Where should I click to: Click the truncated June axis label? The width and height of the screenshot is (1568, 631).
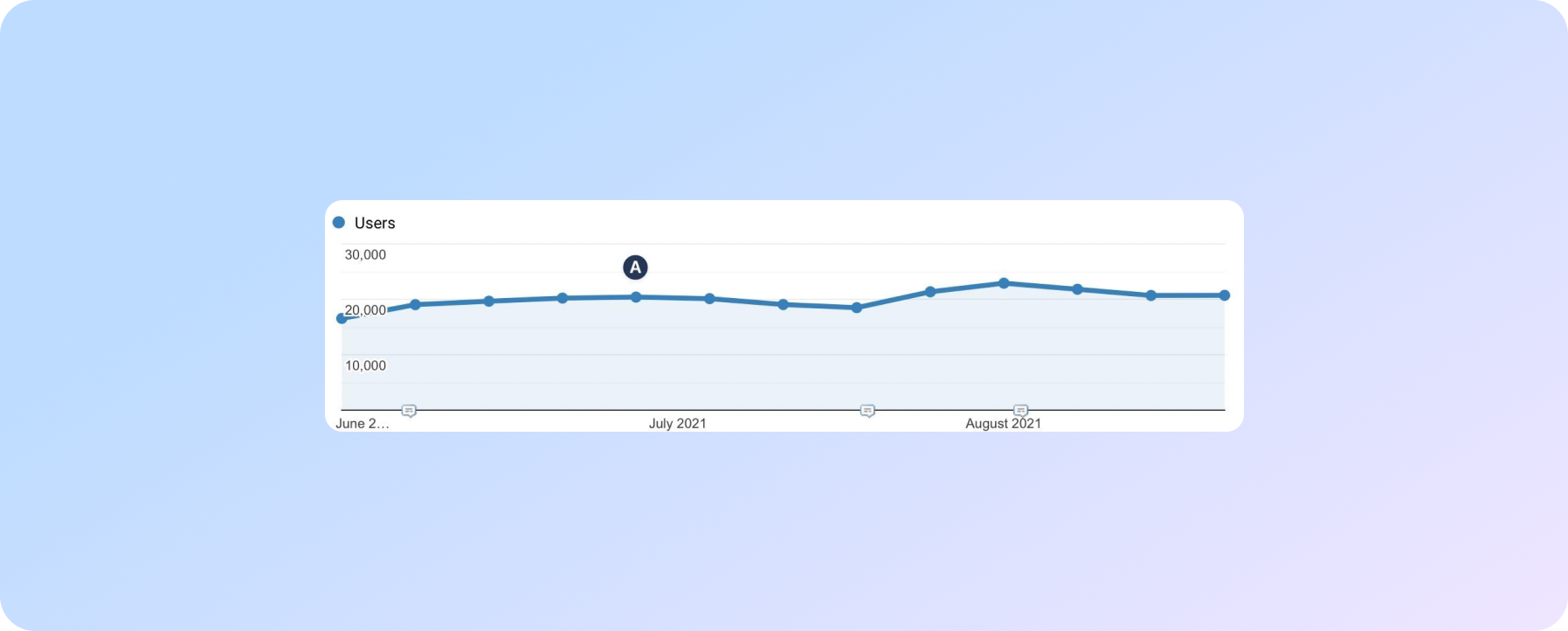coord(362,424)
